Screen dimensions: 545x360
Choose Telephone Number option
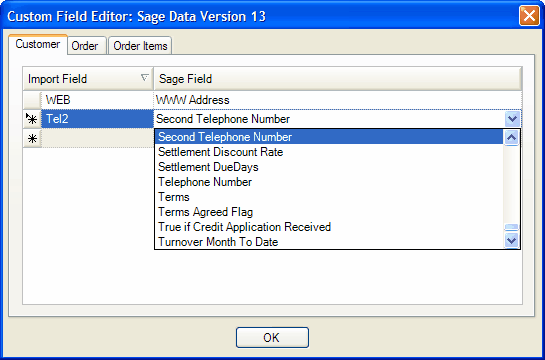click(329, 182)
